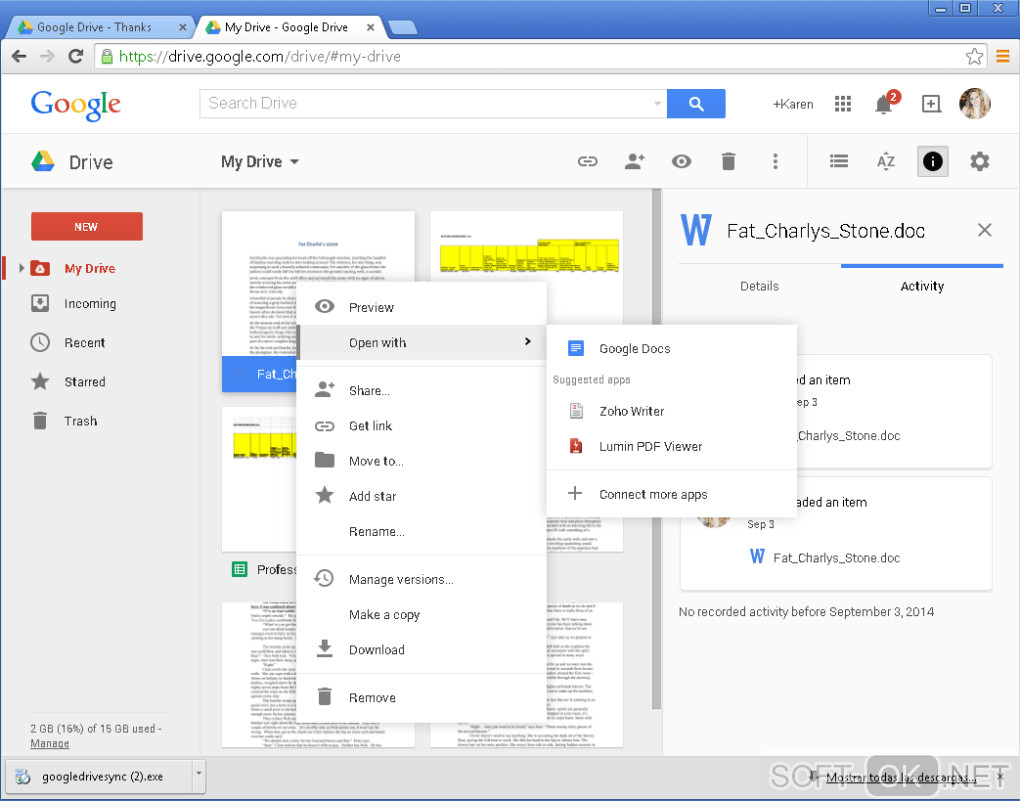This screenshot has height=801, width=1020.
Task: Open the More actions vertical dots
Action: coord(775,161)
